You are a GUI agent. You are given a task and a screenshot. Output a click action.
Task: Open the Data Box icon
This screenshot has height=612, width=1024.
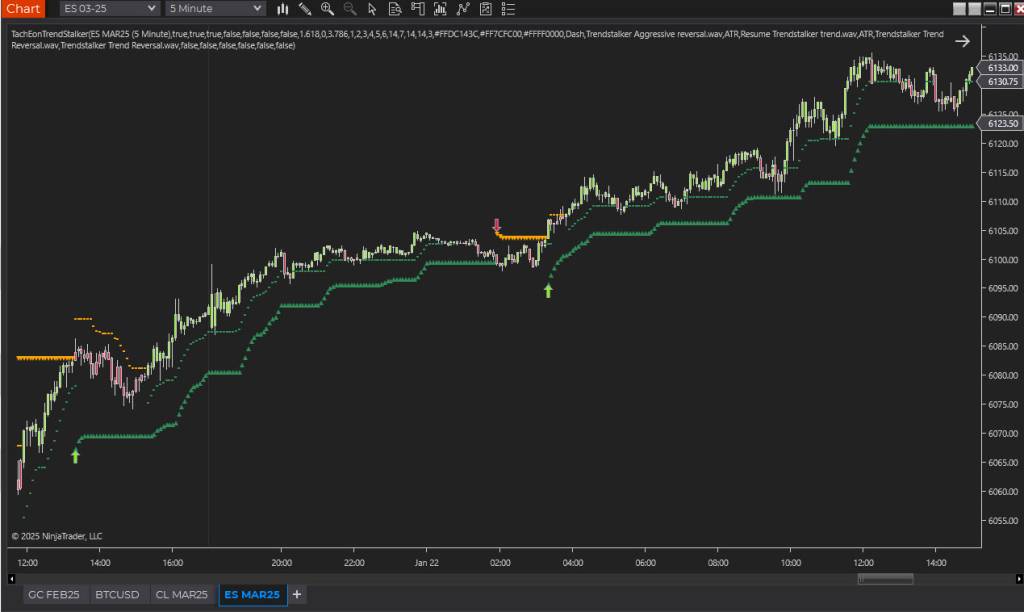point(395,9)
